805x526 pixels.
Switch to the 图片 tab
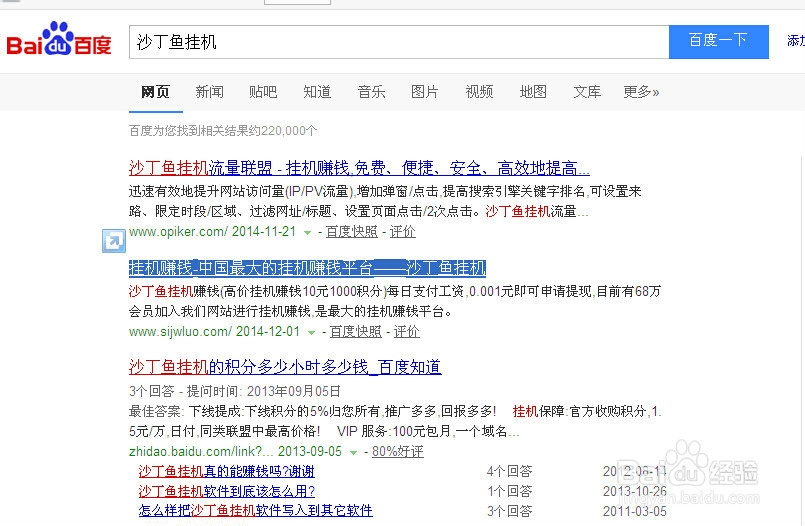pyautogui.click(x=425, y=92)
